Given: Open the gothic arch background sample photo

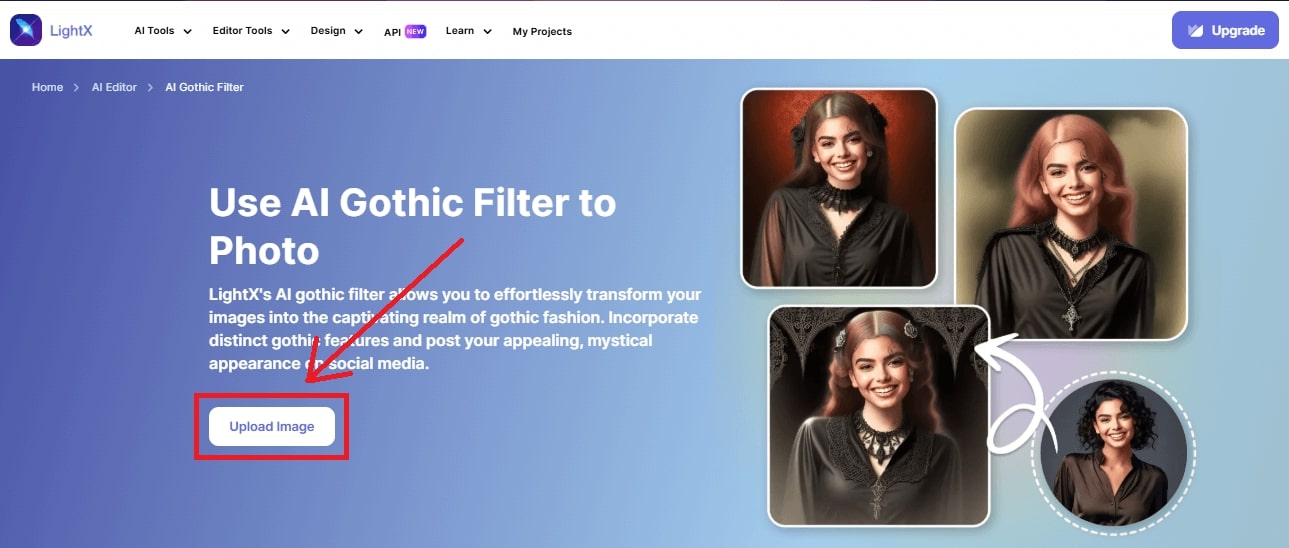Looking at the screenshot, I should [879, 416].
